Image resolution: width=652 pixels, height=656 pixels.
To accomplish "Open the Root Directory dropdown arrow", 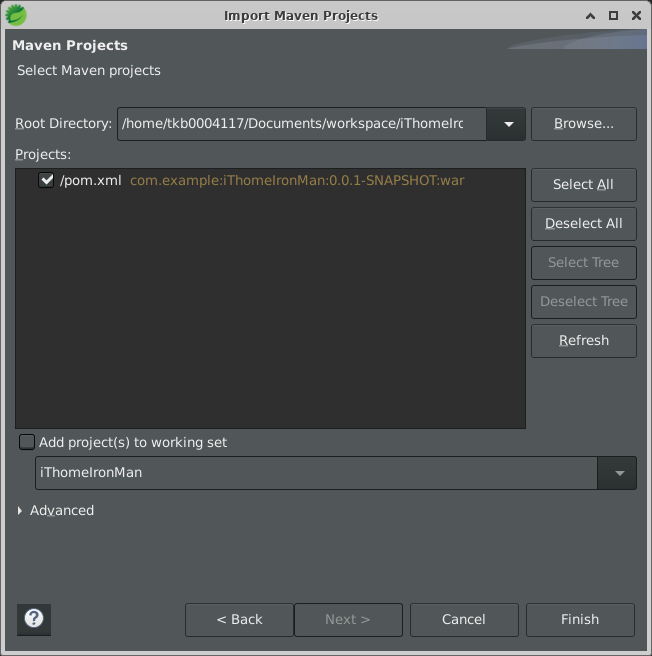I will (x=508, y=124).
